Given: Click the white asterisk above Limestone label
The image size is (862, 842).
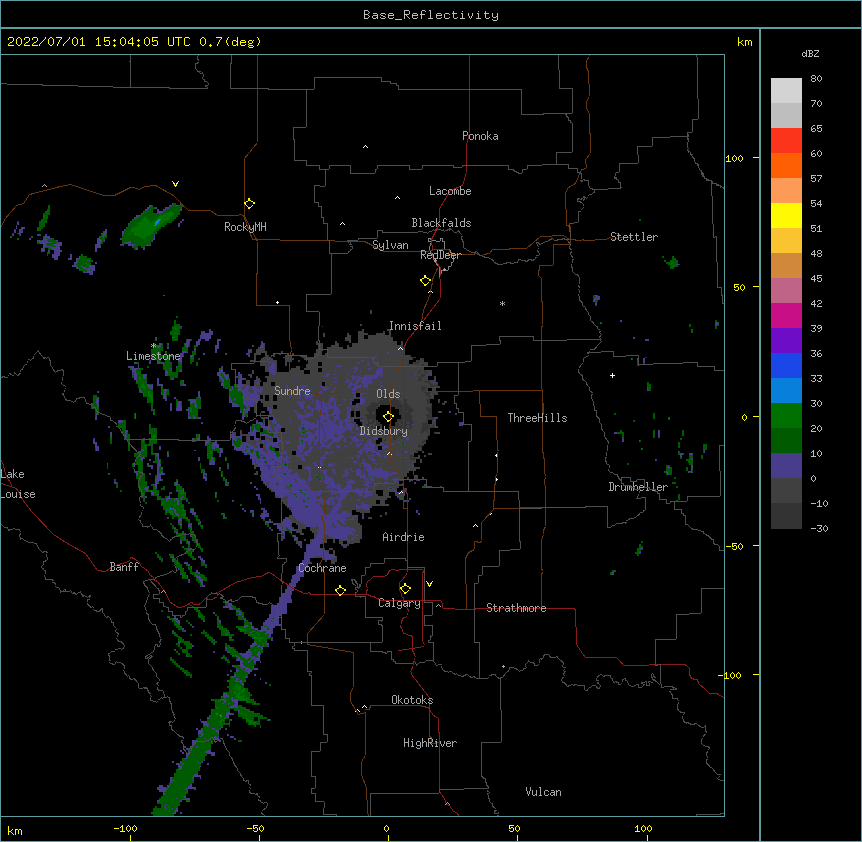Looking at the screenshot, I should 154,346.
